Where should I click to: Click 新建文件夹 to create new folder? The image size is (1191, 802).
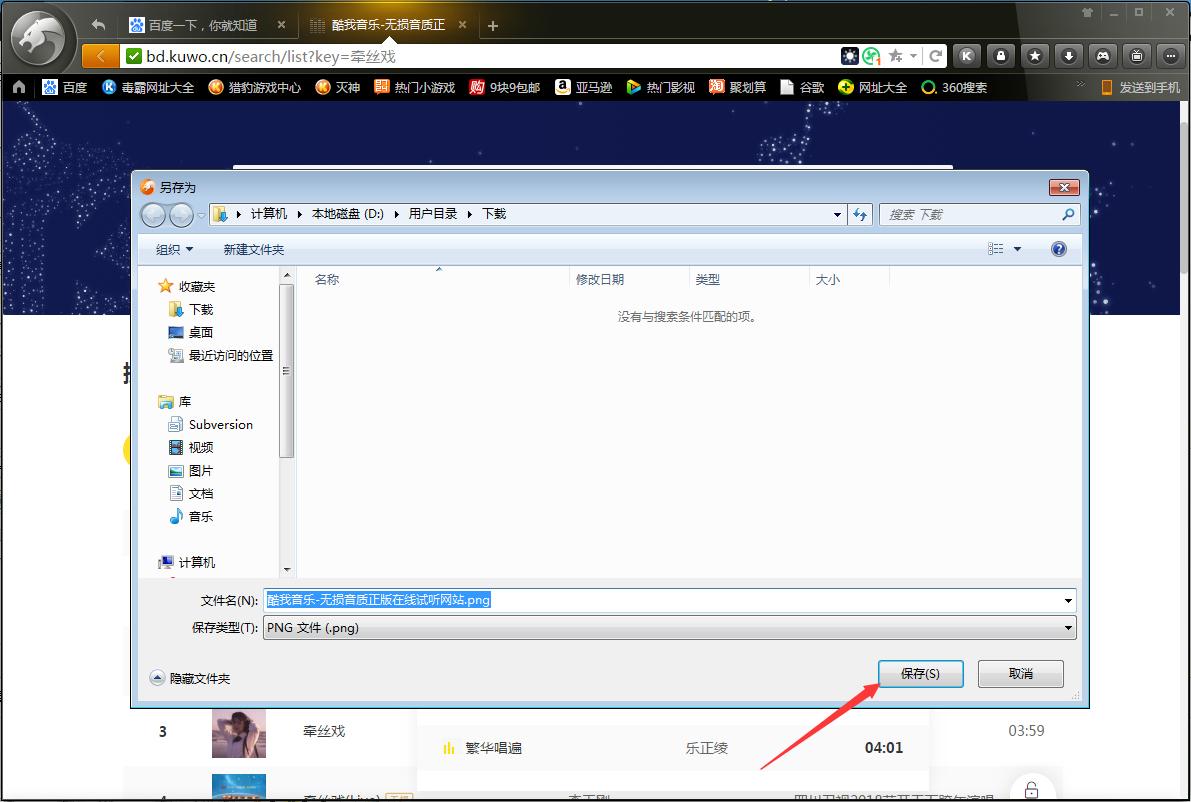(x=254, y=249)
